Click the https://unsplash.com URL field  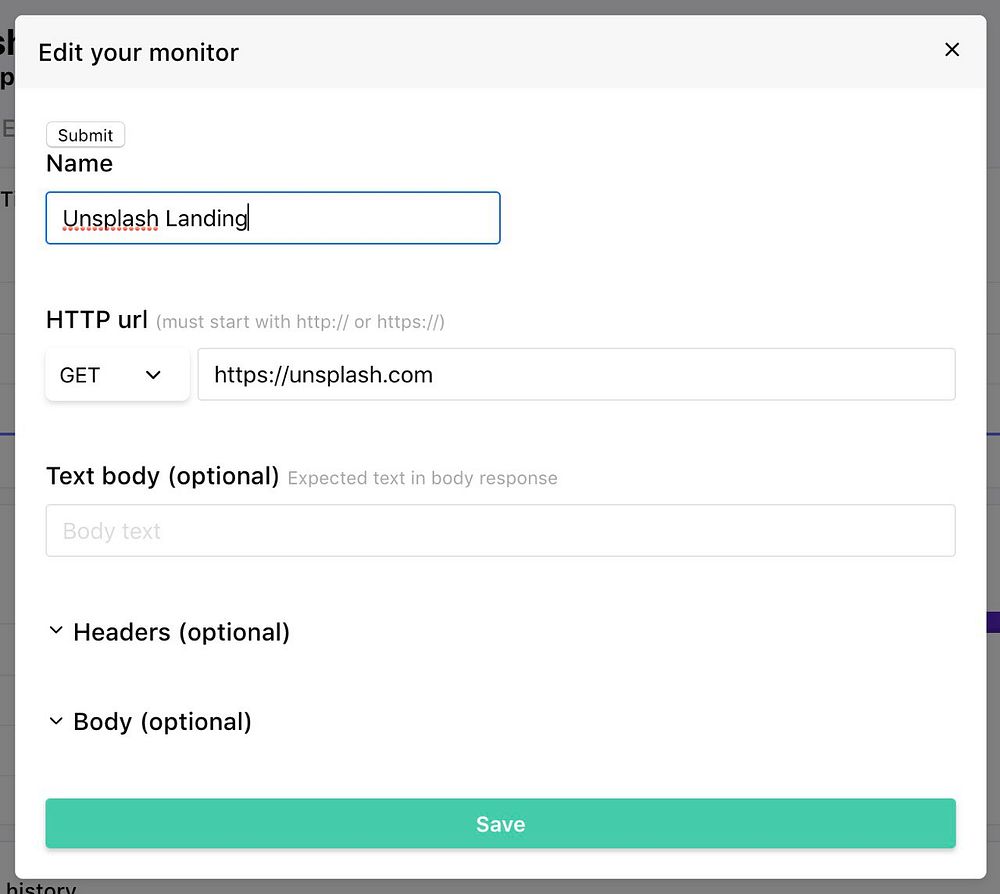576,375
